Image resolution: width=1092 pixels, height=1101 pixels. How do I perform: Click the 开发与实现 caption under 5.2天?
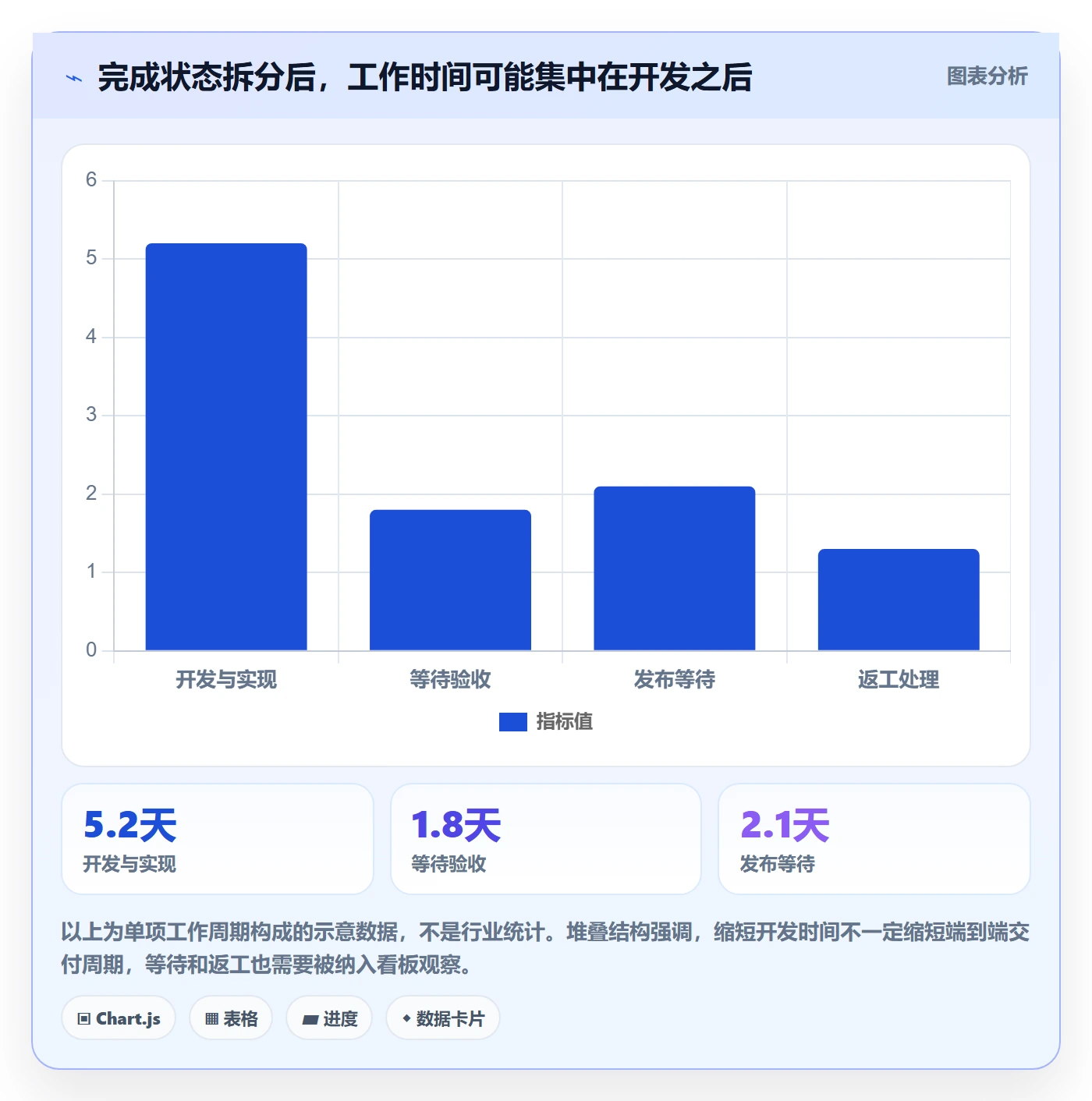pyautogui.click(x=129, y=864)
